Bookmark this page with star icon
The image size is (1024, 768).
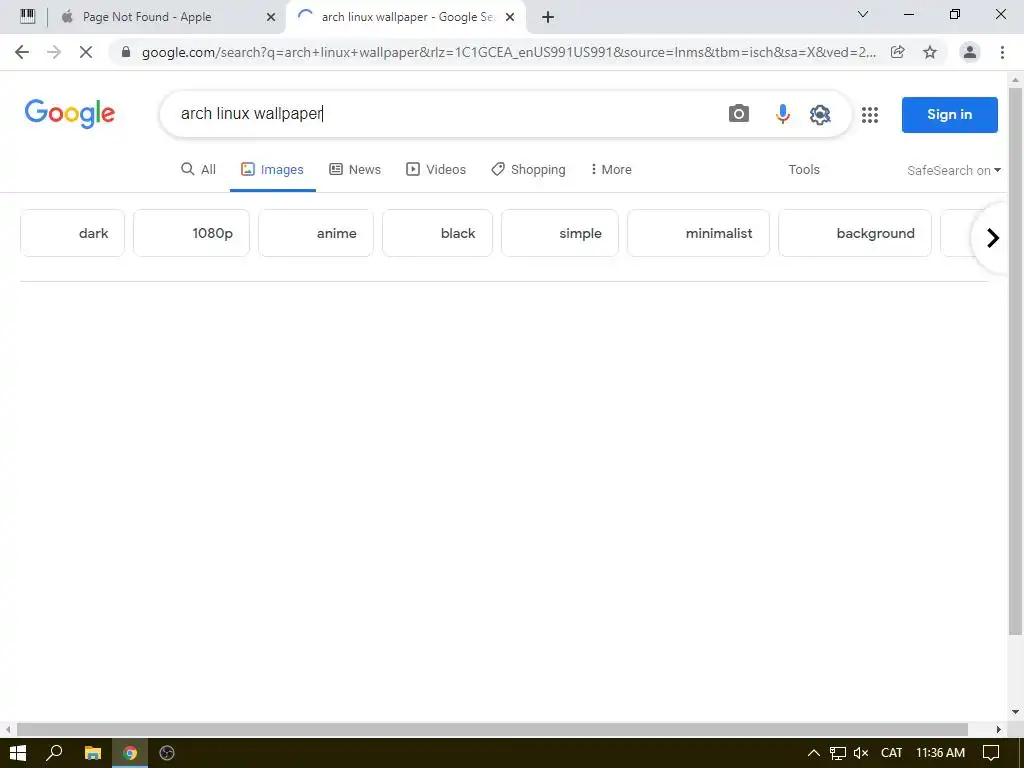point(930,52)
